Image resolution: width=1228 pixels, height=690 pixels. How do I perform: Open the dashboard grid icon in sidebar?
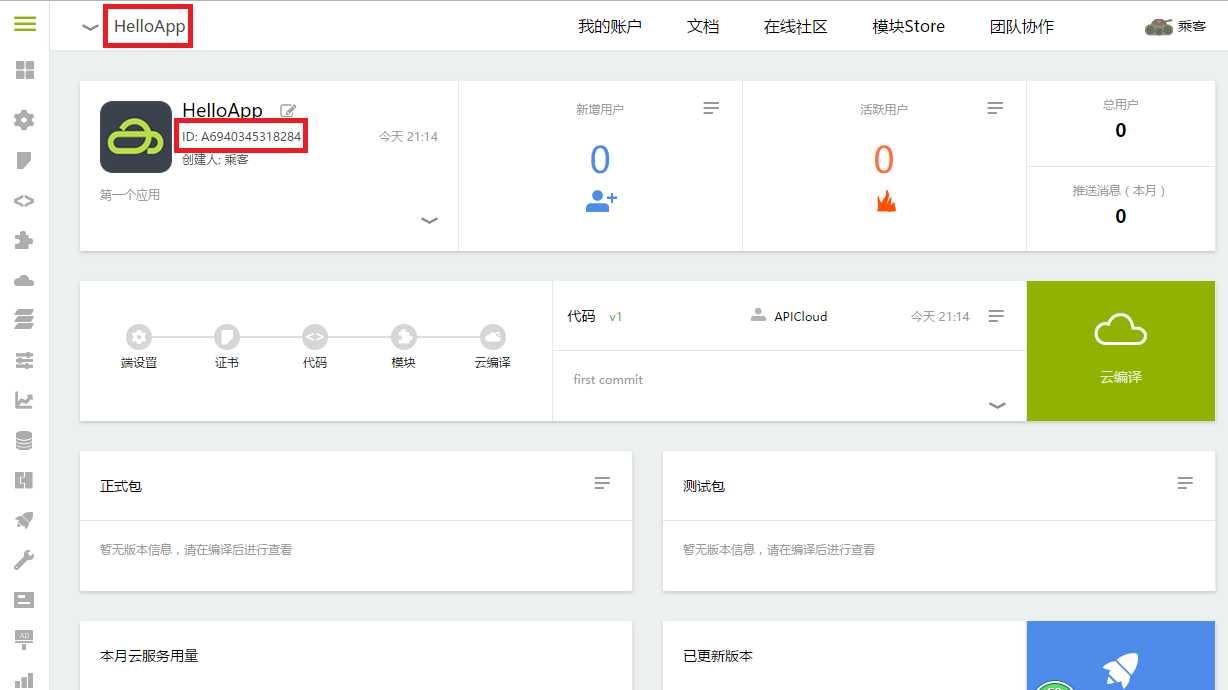25,70
